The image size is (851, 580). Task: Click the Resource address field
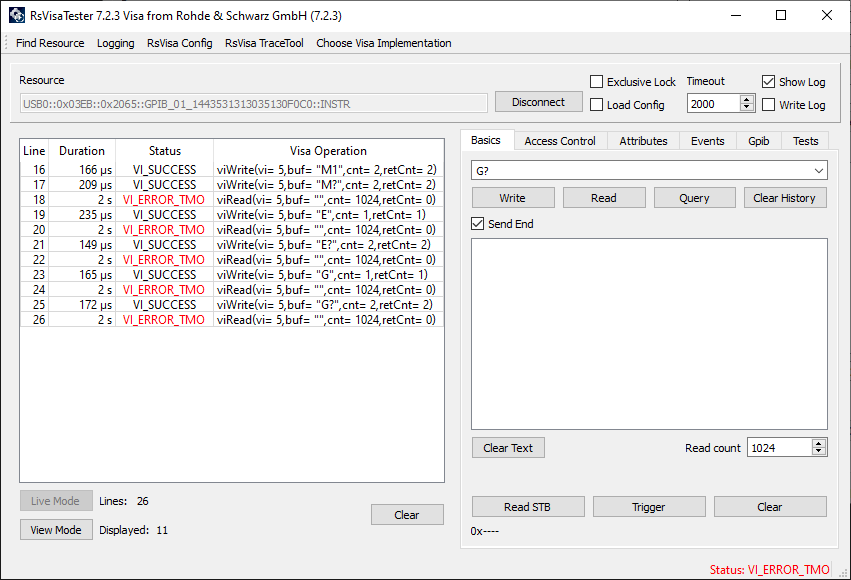(x=253, y=104)
